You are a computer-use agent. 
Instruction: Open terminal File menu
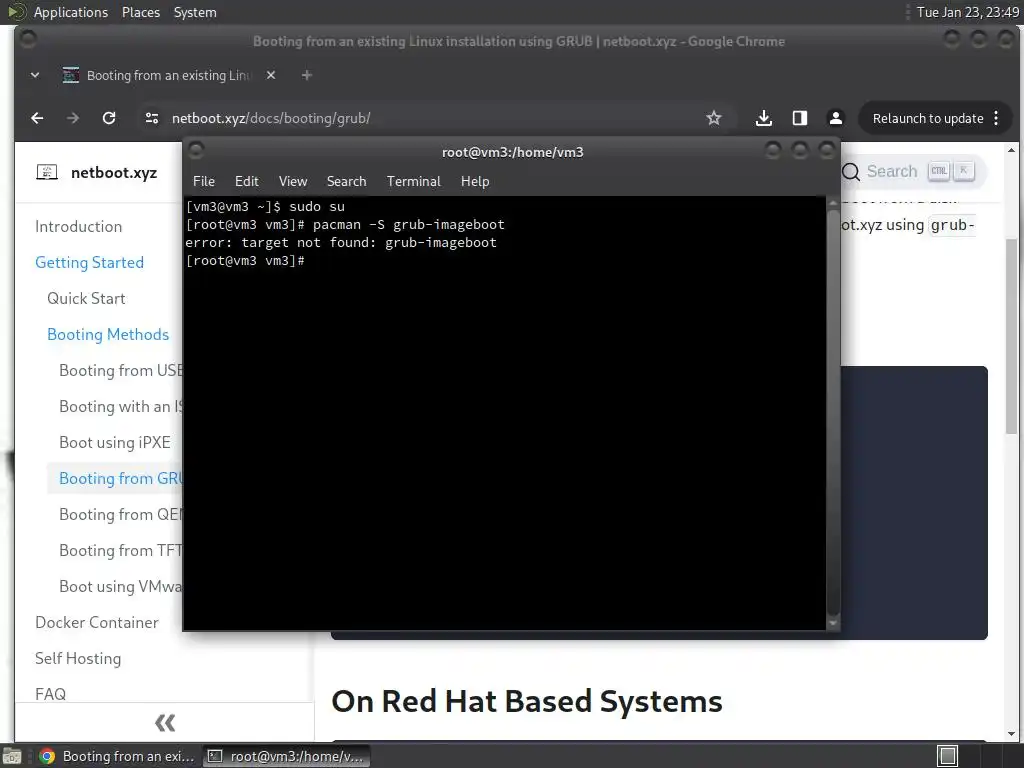(x=204, y=182)
